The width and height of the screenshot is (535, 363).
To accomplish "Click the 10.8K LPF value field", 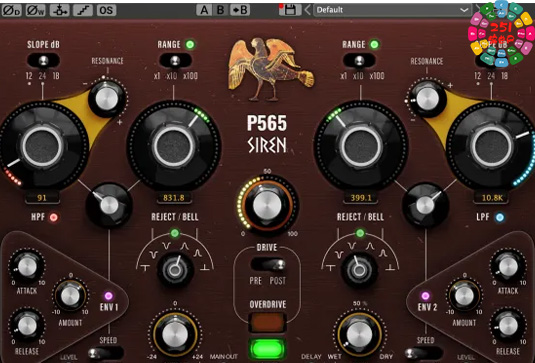I will click(492, 198).
